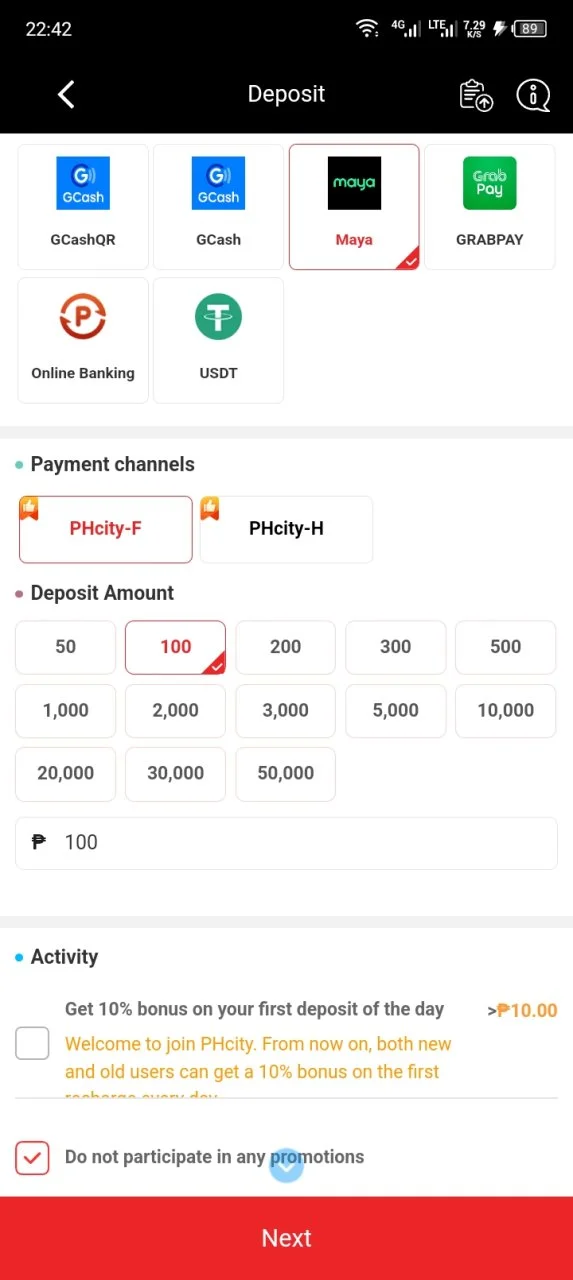
Task: Choose the 500 deposit amount
Action: 505,647
